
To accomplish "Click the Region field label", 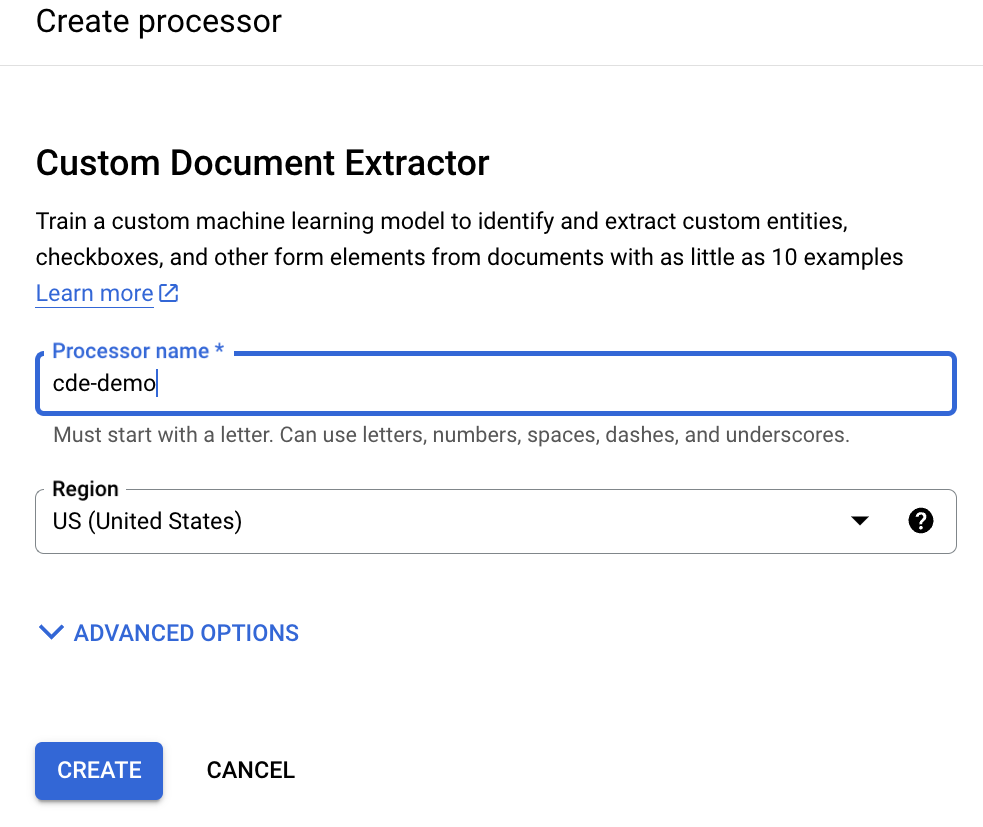I will click(85, 489).
